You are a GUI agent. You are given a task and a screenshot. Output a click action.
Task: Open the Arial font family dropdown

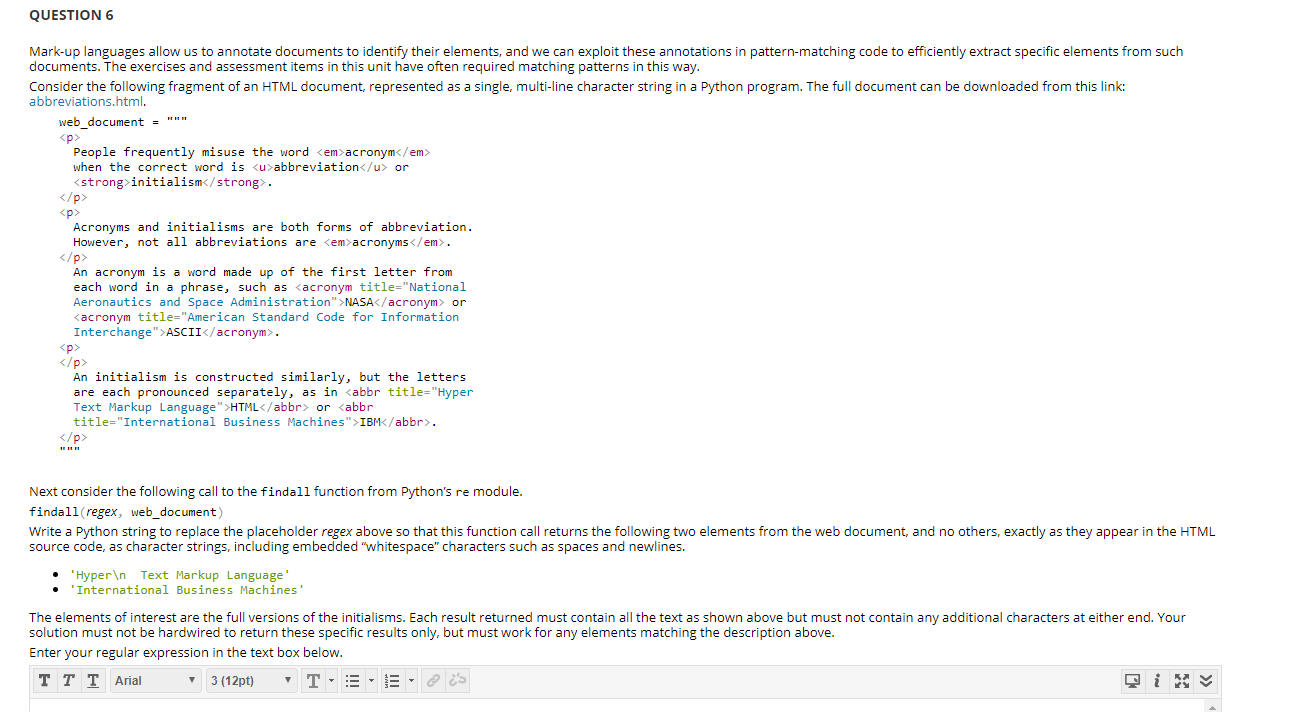point(155,680)
